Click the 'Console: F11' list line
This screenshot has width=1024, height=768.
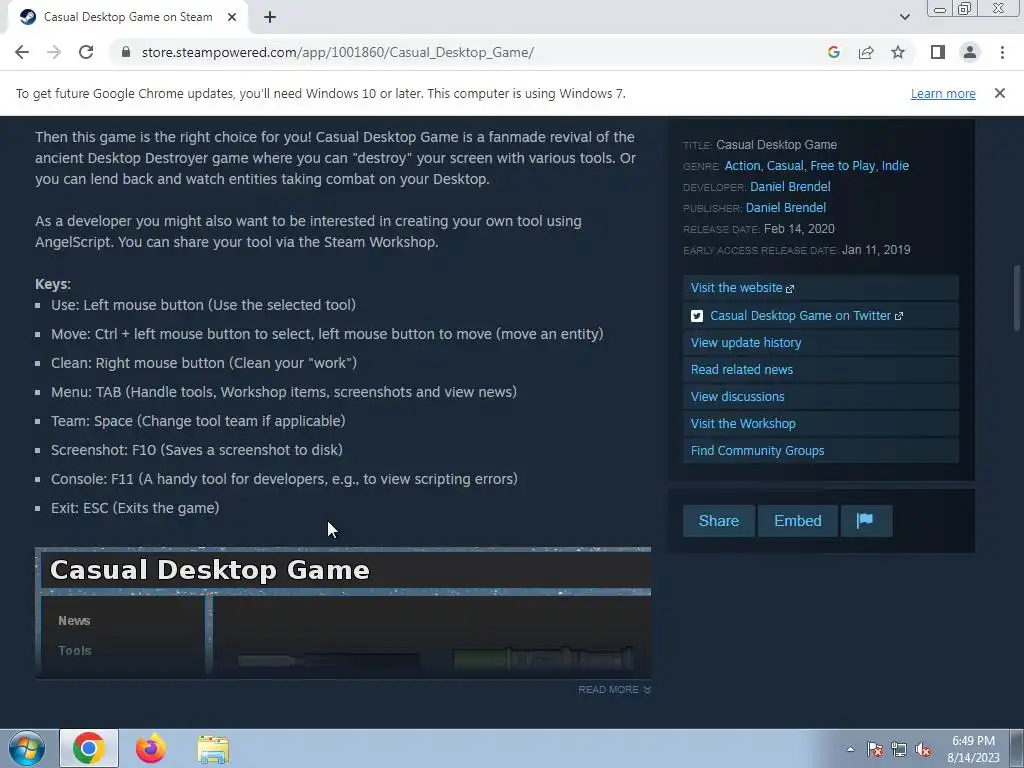click(284, 479)
